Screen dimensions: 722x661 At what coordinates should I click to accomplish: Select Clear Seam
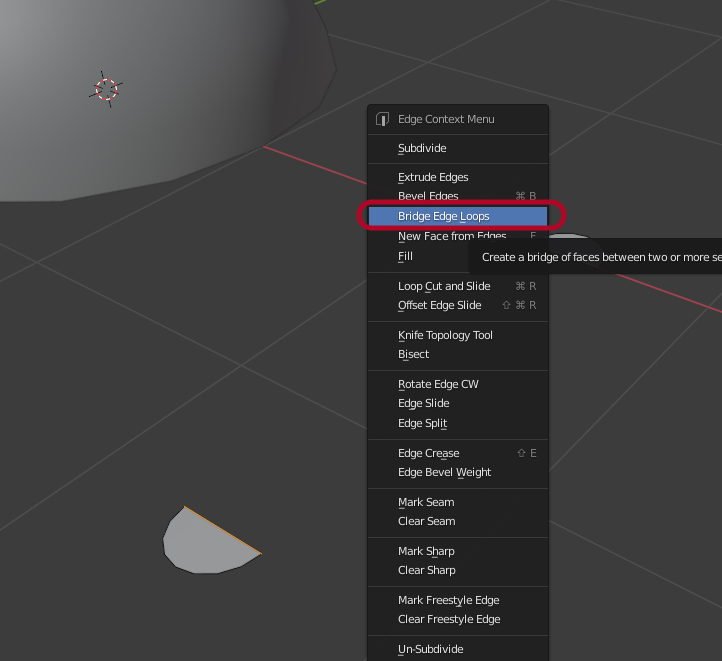[458, 521]
